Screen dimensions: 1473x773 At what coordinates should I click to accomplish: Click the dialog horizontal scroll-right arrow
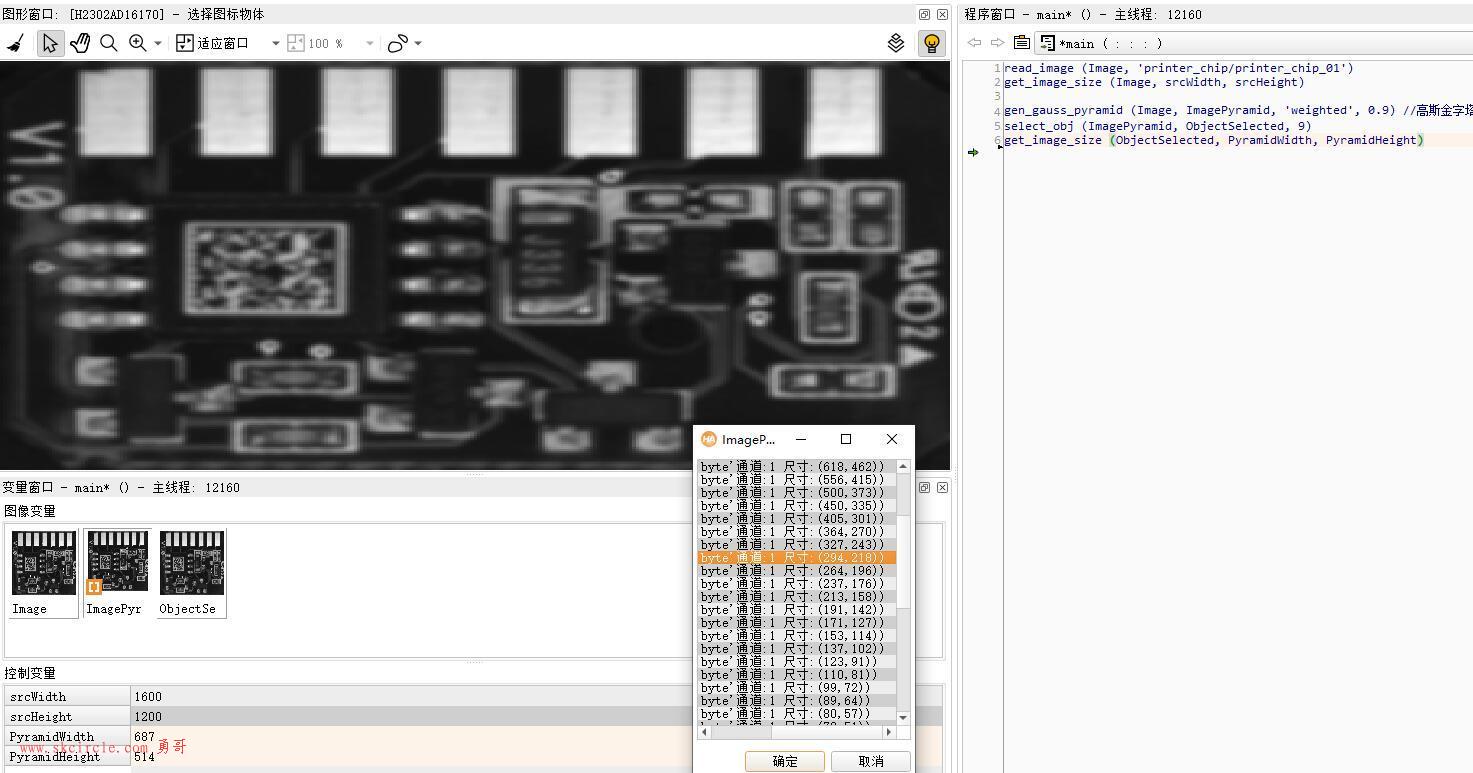coord(890,732)
